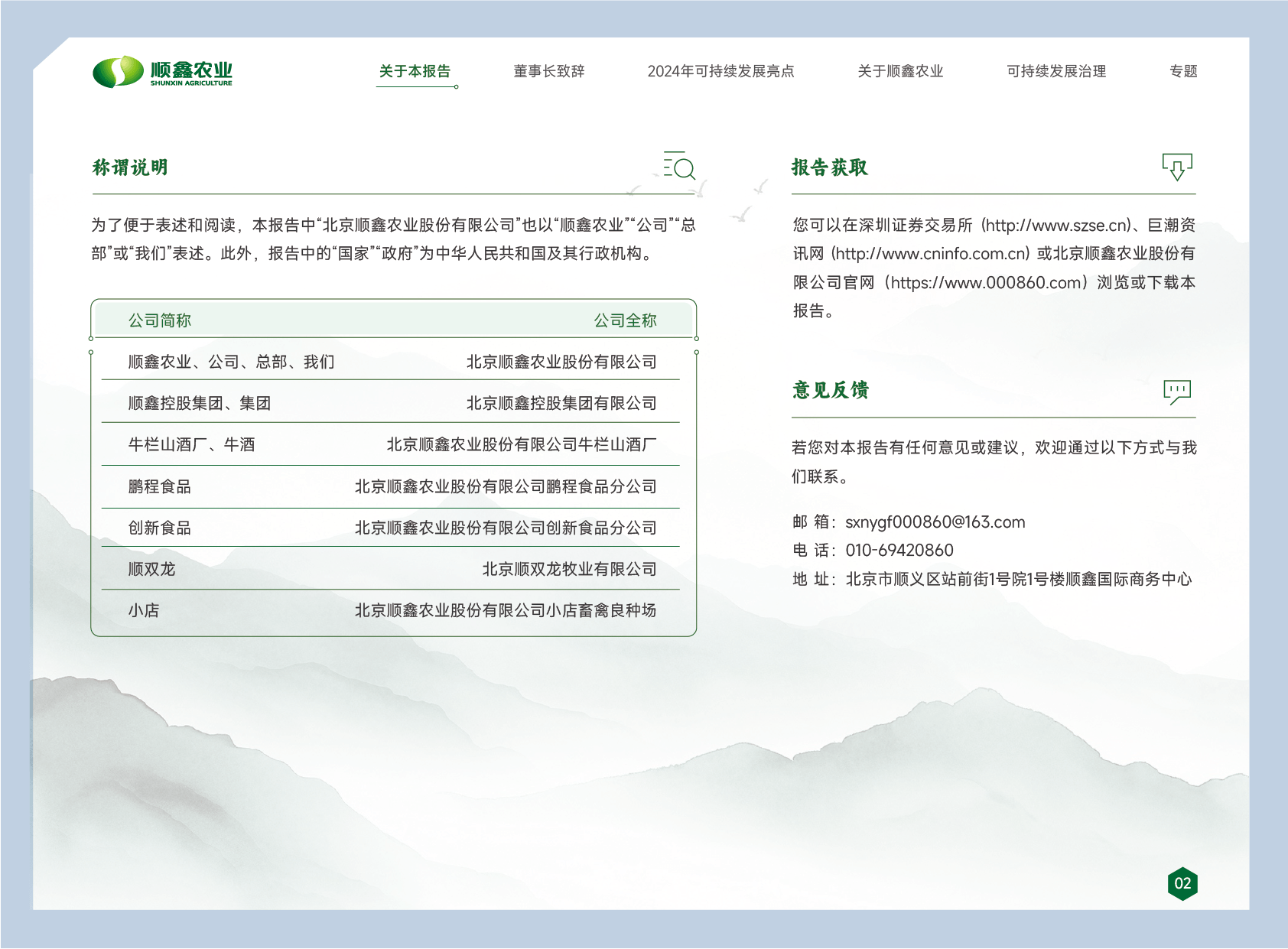Open the 关于本报告 tab
The image size is (1288, 949).
coord(415,71)
